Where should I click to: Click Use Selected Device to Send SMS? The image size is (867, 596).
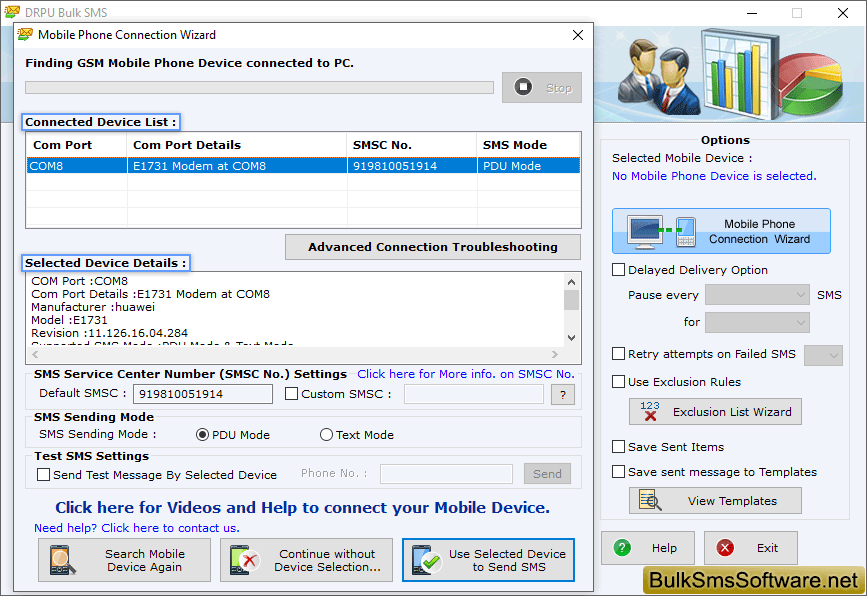[488, 560]
